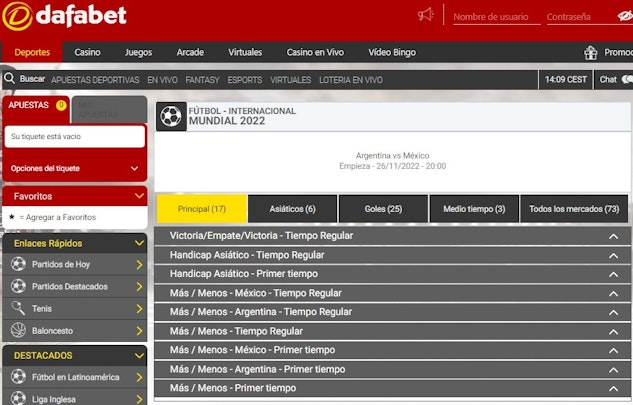Click the gift promotions icon

(591, 52)
